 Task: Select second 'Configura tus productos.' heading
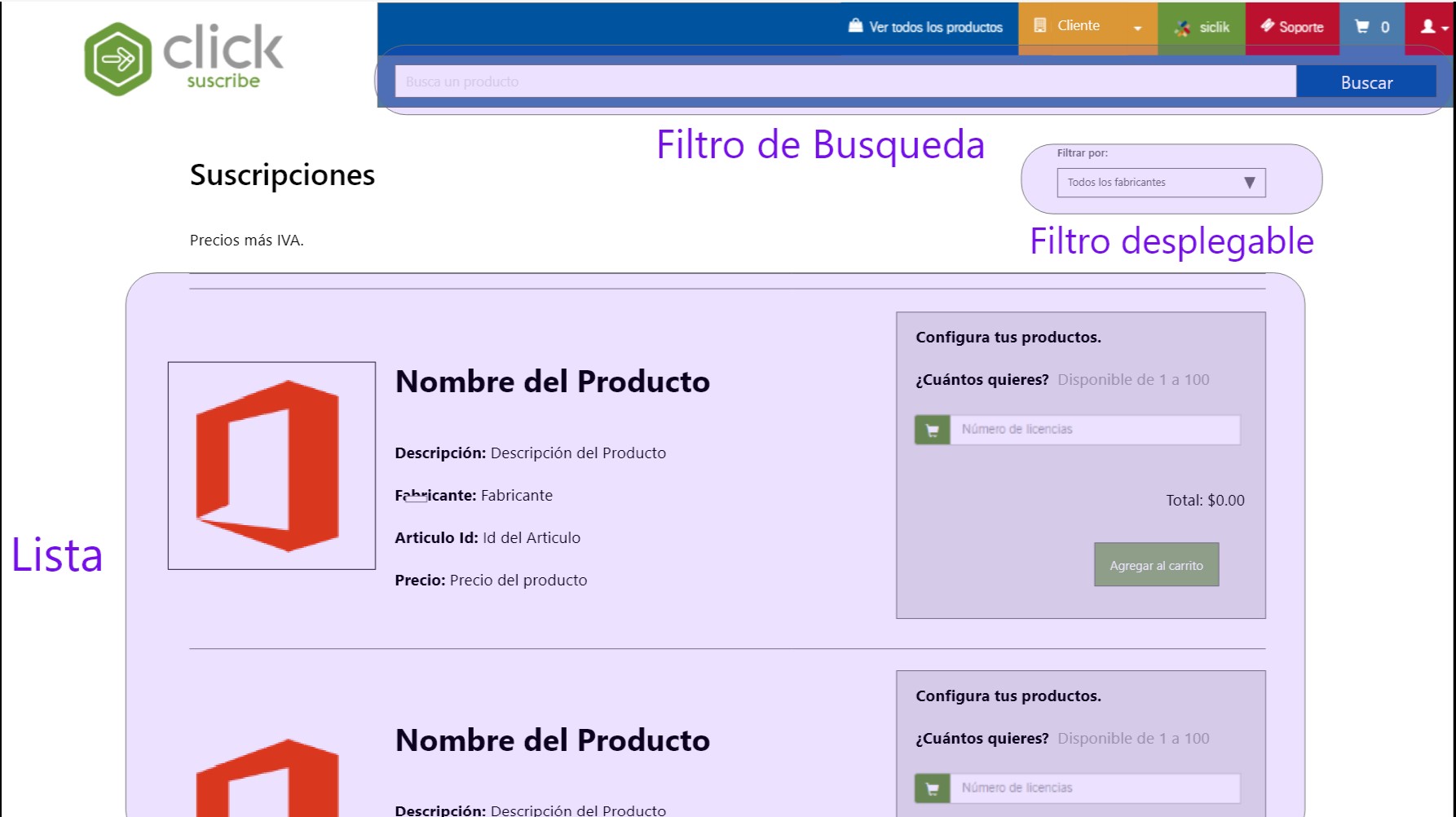click(1008, 696)
